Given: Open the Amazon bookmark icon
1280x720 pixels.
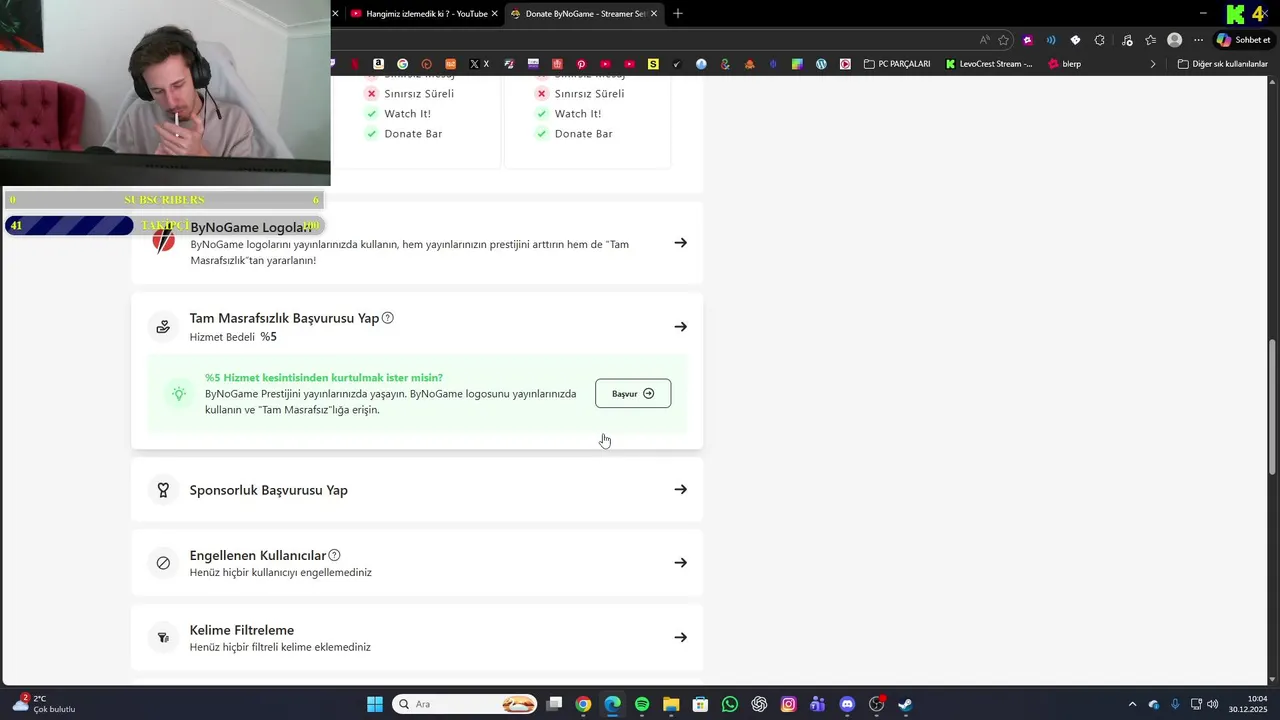Looking at the screenshot, I should tap(378, 64).
